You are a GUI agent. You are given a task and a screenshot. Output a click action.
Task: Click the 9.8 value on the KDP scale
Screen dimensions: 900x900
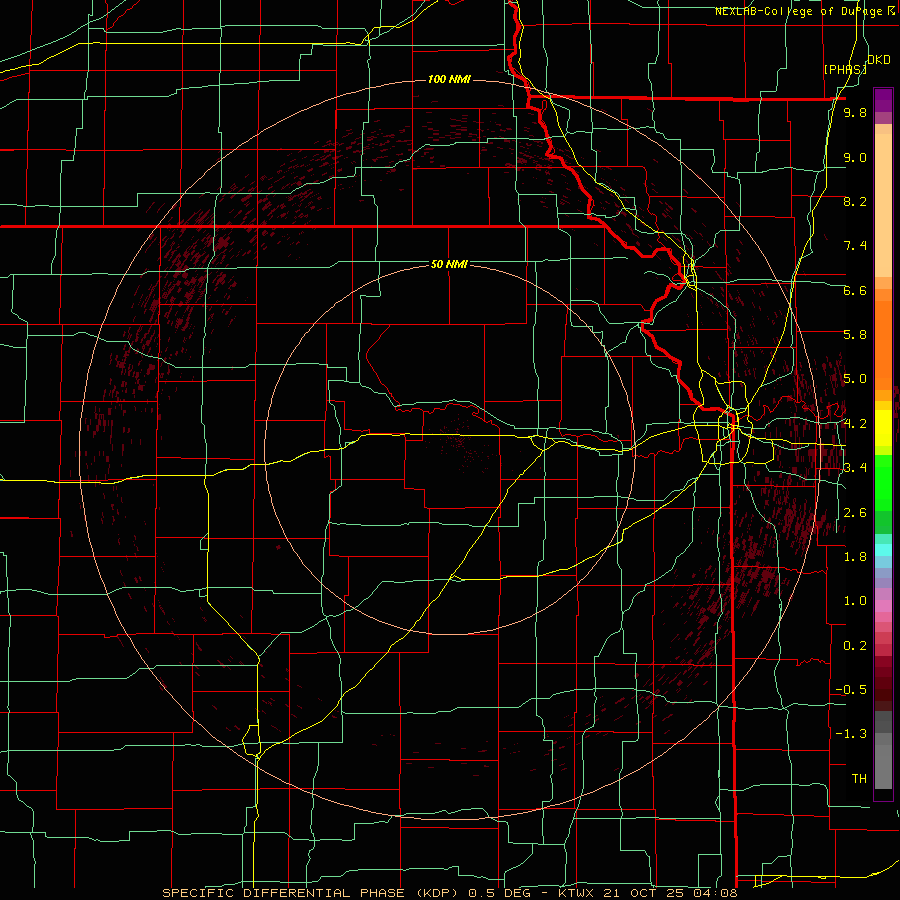click(x=855, y=113)
